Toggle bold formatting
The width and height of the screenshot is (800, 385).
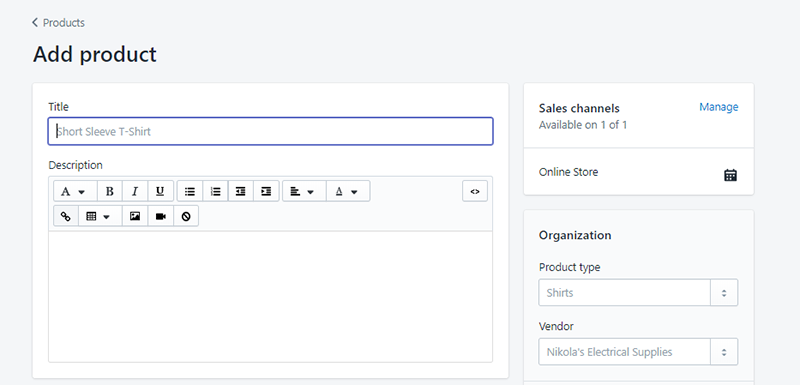110,191
